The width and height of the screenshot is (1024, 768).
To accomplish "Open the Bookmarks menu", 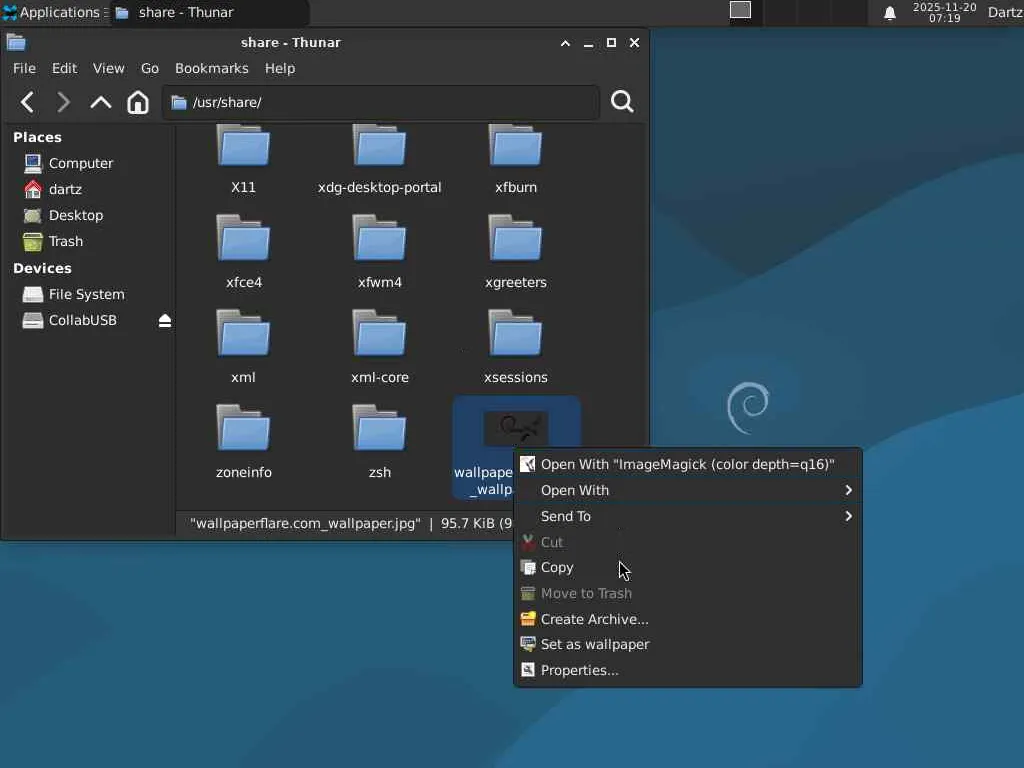I will [212, 69].
